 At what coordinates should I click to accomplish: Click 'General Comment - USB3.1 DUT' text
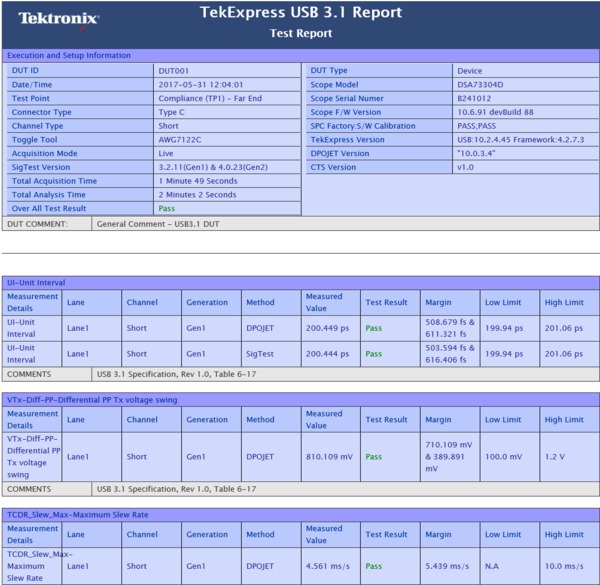(x=158, y=224)
